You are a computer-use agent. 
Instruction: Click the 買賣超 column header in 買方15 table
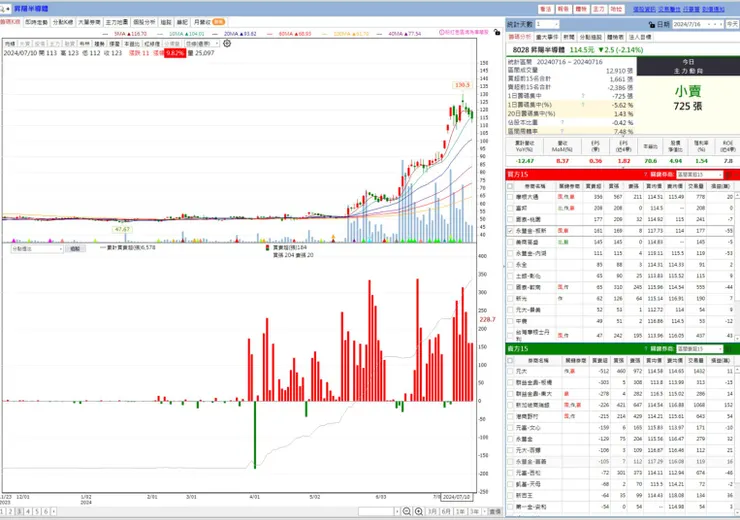click(593, 186)
